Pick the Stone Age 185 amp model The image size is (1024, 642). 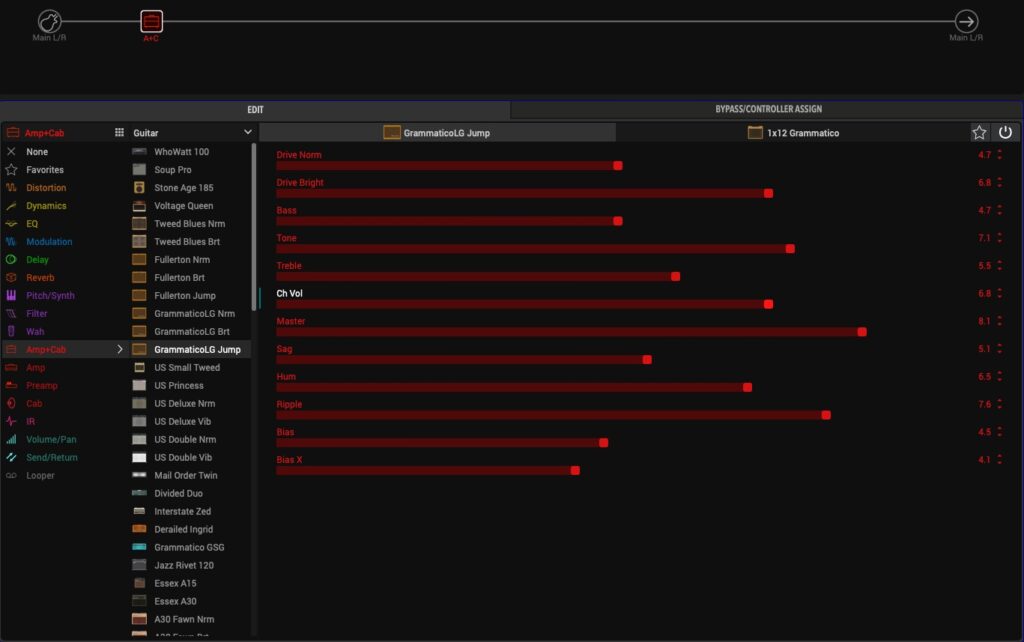tap(183, 188)
